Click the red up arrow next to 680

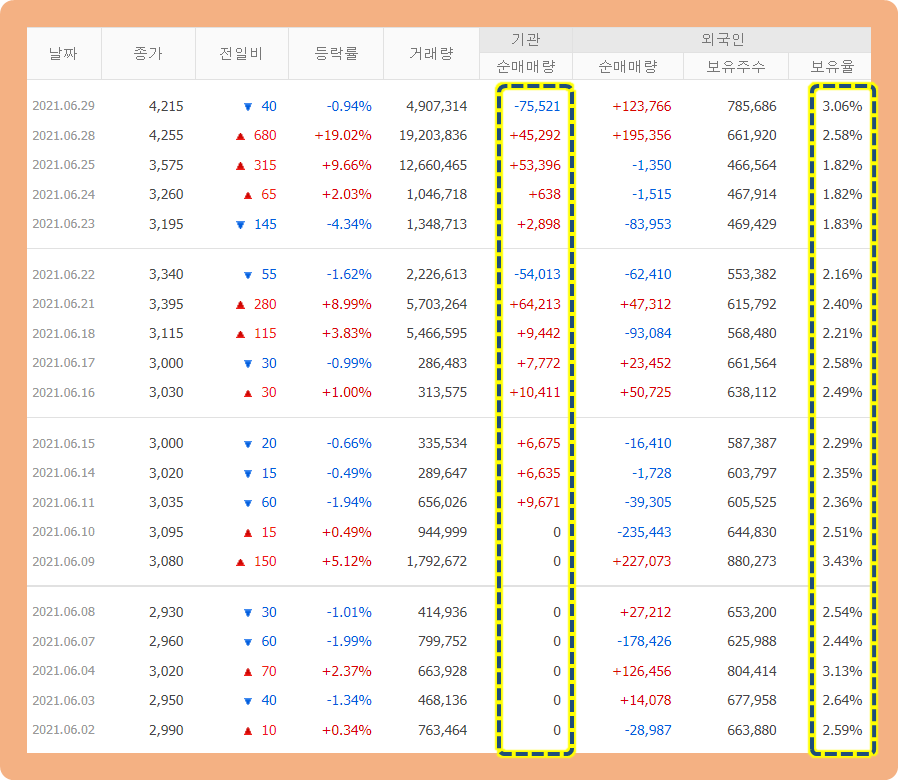point(241,136)
